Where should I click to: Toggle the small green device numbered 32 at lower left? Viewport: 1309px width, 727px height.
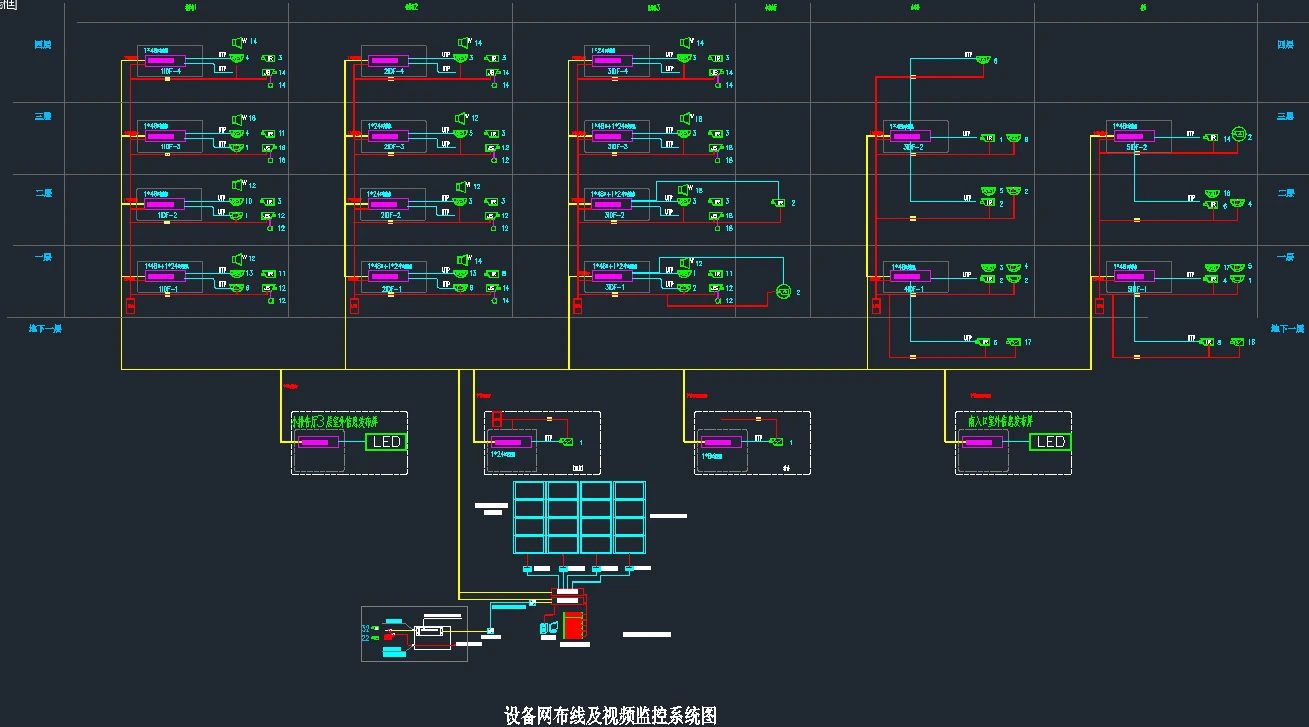coord(374,628)
